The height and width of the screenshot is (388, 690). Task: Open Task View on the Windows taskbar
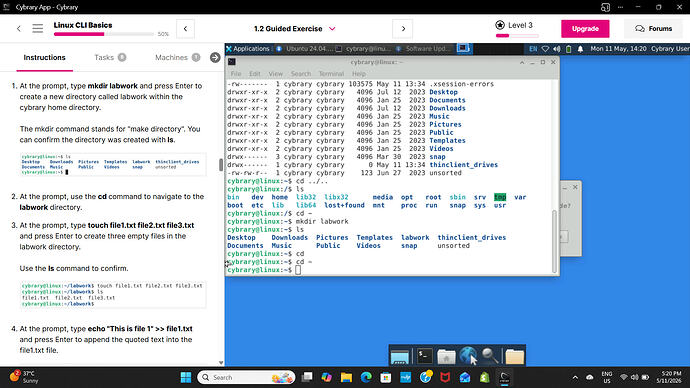tap(307, 377)
